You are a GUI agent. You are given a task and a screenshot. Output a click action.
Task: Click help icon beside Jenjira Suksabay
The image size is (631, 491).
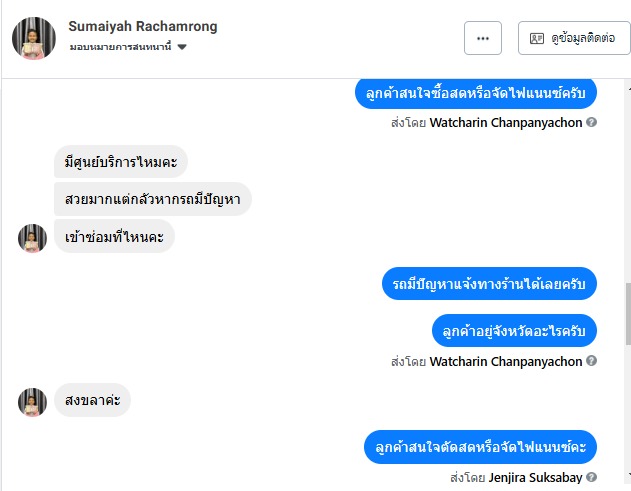[x=592, y=477]
